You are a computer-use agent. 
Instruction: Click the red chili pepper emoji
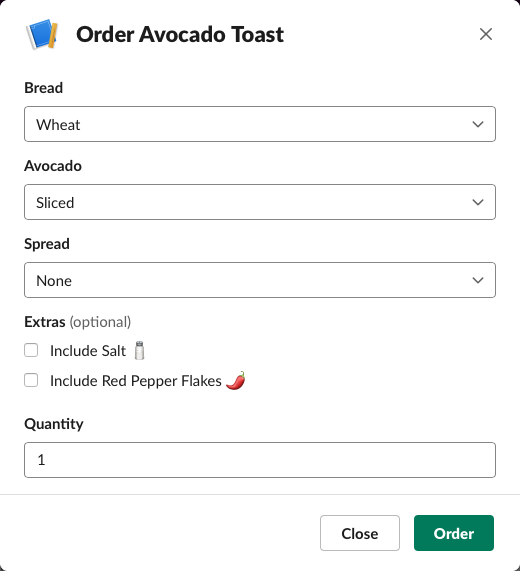click(x=236, y=381)
